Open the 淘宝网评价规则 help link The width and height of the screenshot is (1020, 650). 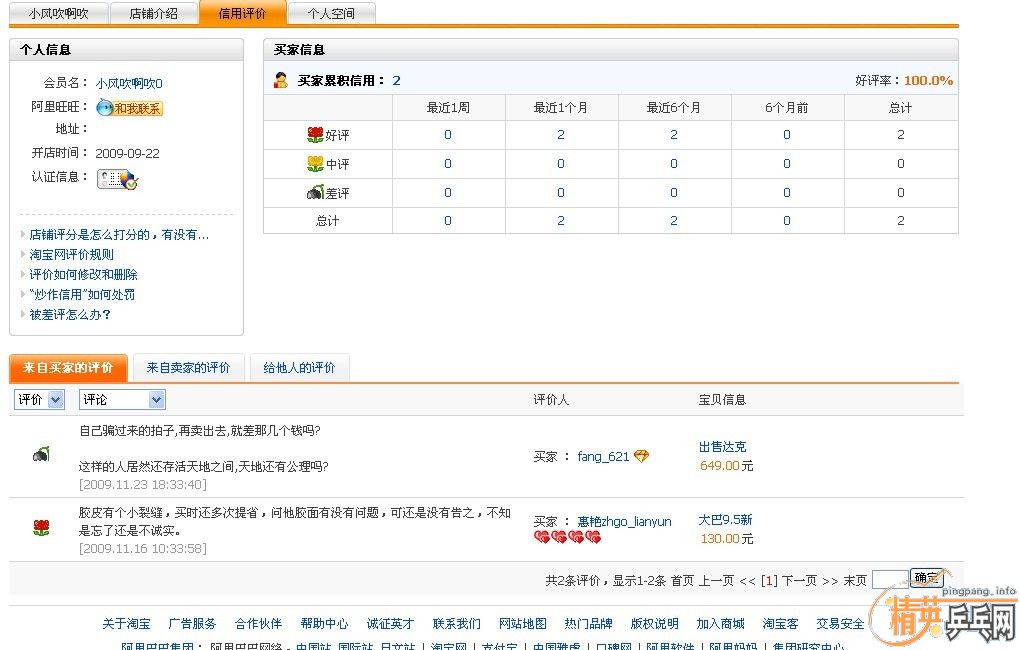[x=71, y=255]
